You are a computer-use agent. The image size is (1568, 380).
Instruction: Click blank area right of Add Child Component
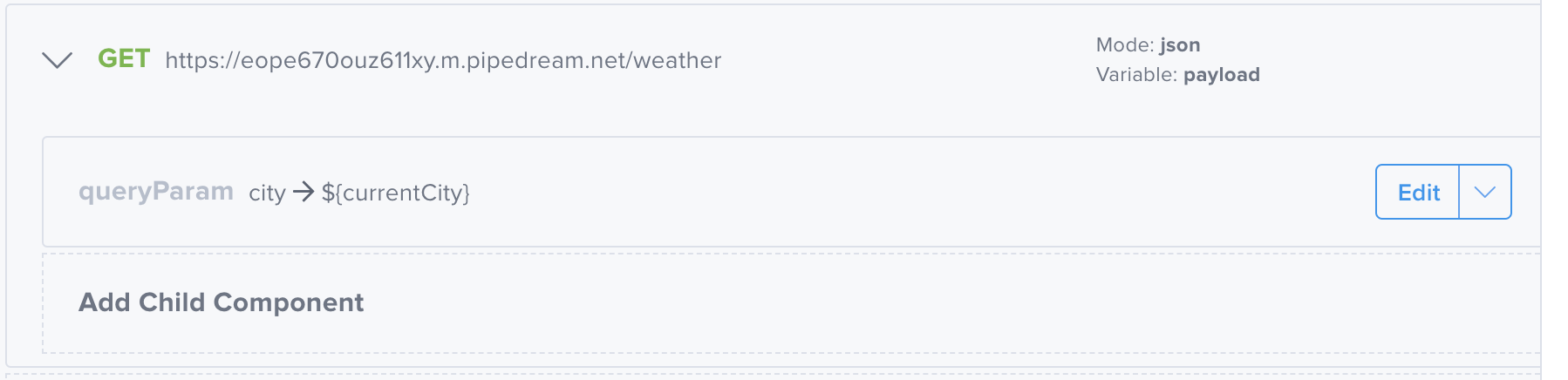[872, 302]
